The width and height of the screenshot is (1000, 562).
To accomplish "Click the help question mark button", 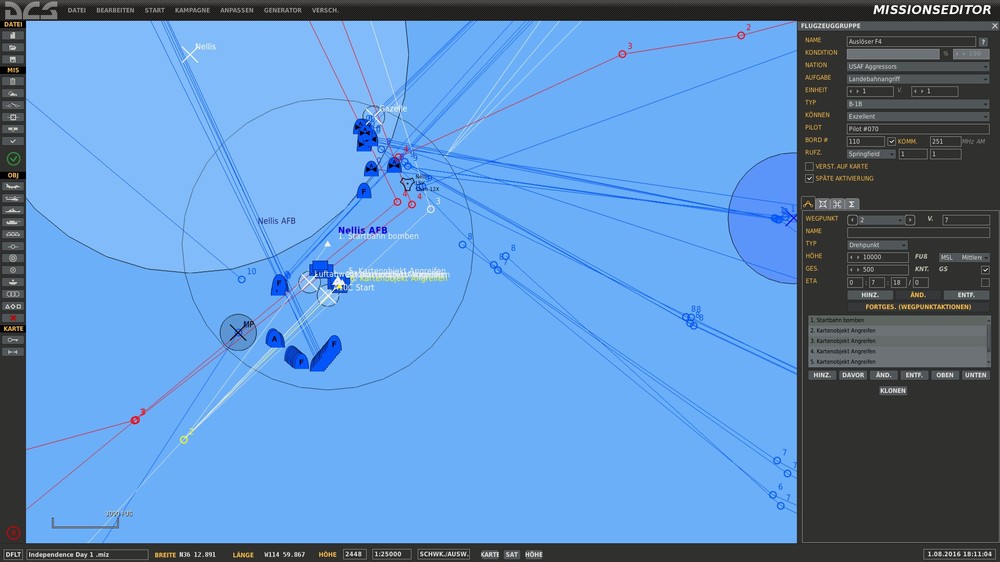I will pyautogui.click(x=983, y=41).
